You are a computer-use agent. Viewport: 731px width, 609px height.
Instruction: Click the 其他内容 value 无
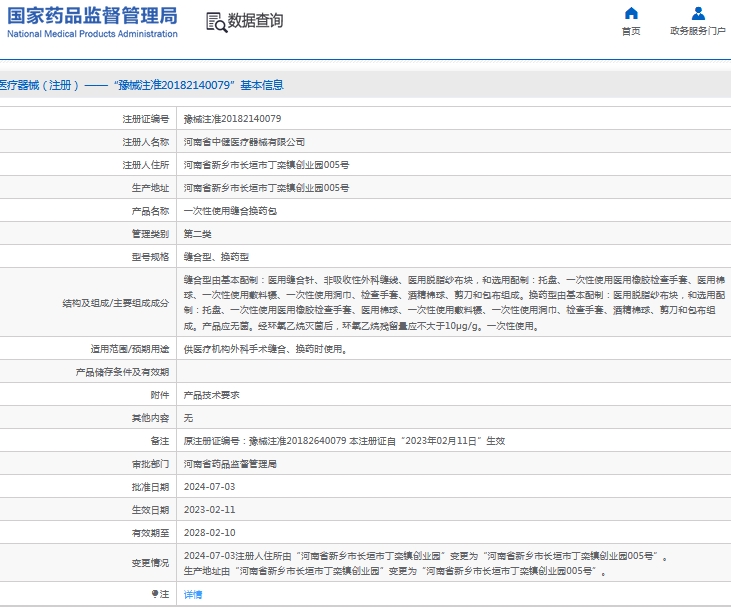coord(188,418)
